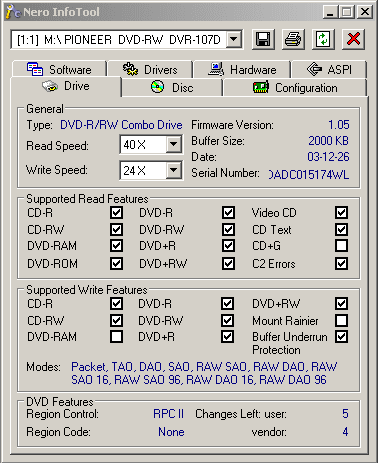Viewport: 378px width, 463px height.
Task: Toggle the Buffer Underrun Protection checkbox
Action: (x=341, y=337)
